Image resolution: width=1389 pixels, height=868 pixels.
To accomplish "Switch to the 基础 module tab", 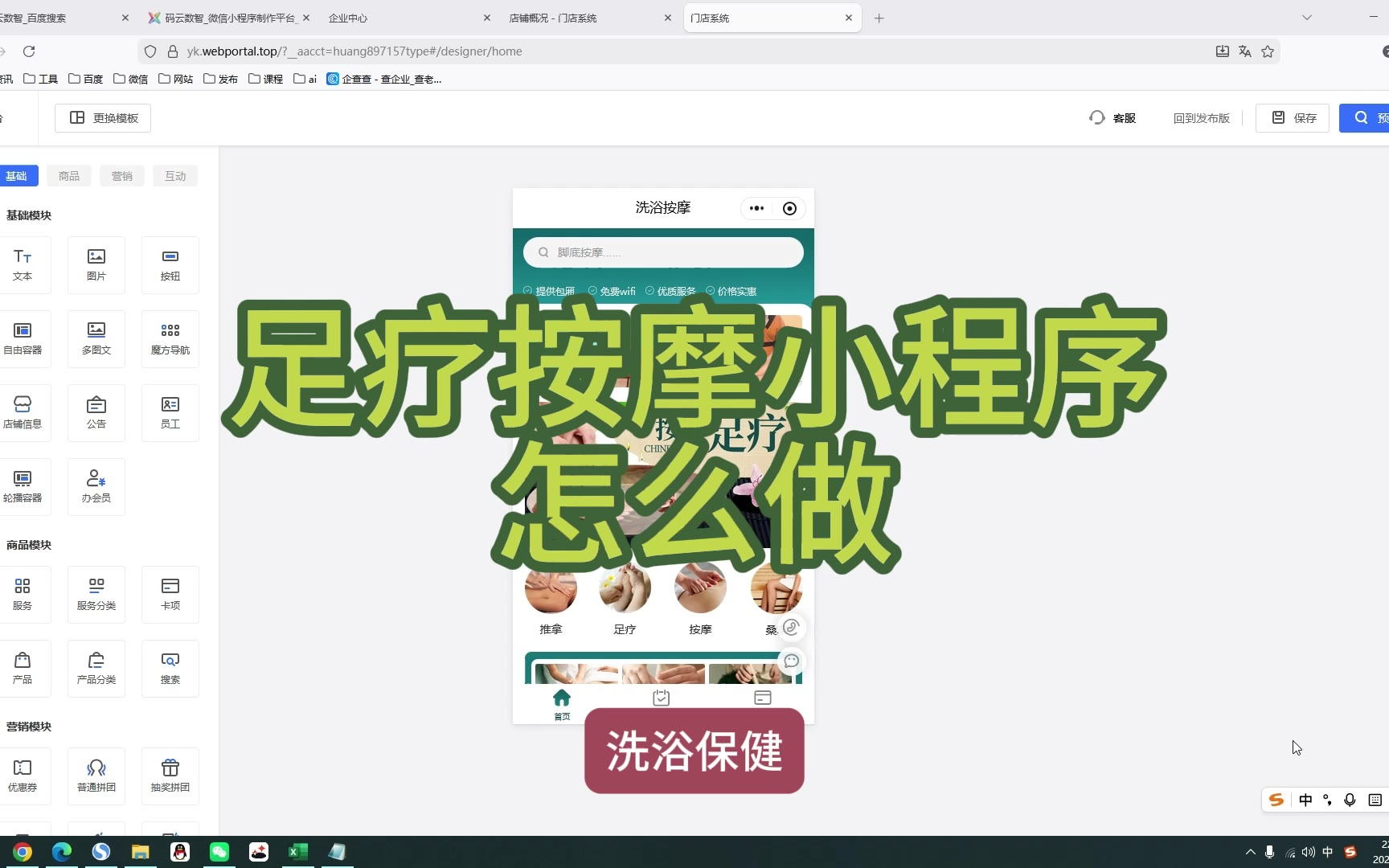I will pyautogui.click(x=16, y=176).
